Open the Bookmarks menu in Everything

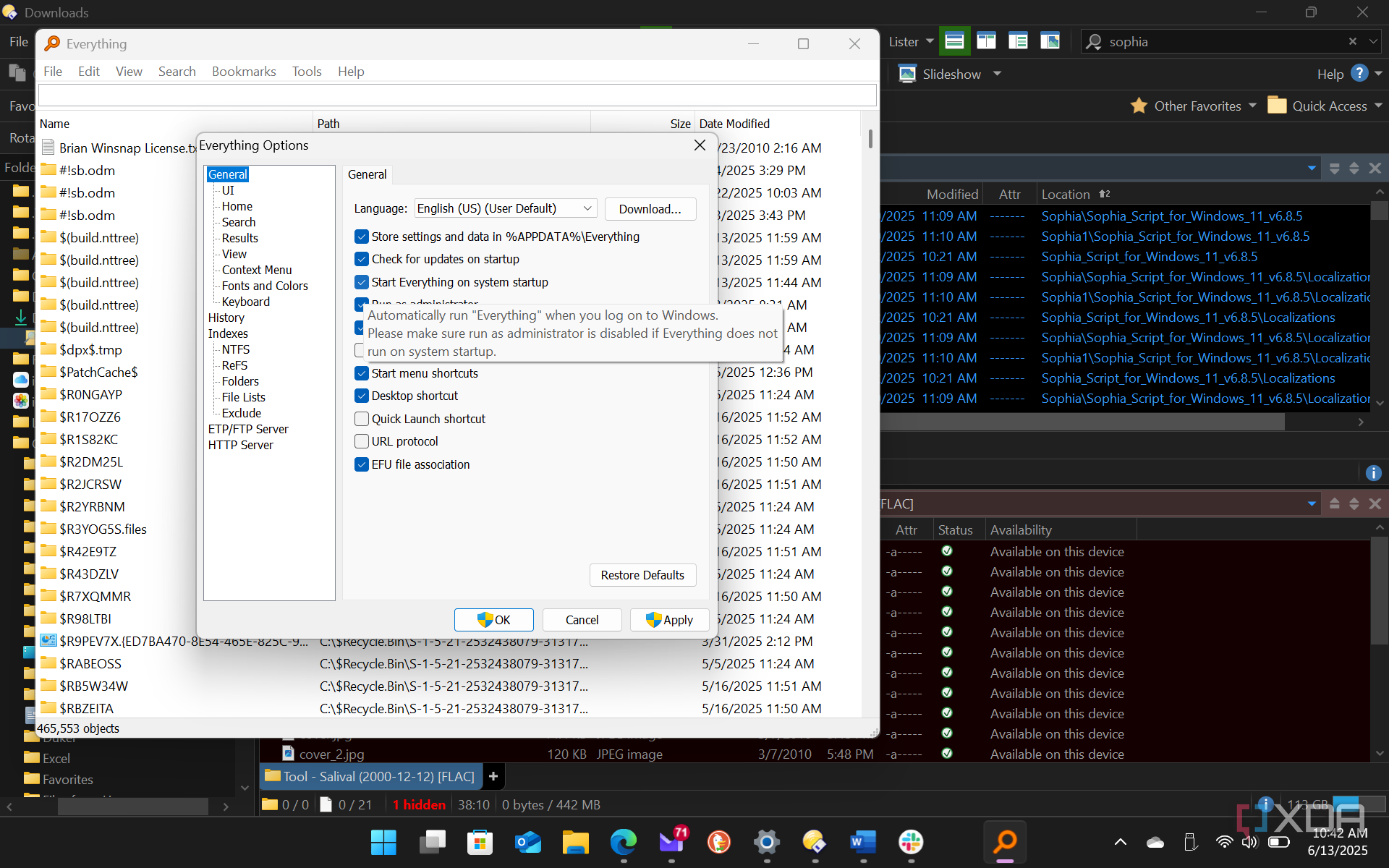(244, 72)
